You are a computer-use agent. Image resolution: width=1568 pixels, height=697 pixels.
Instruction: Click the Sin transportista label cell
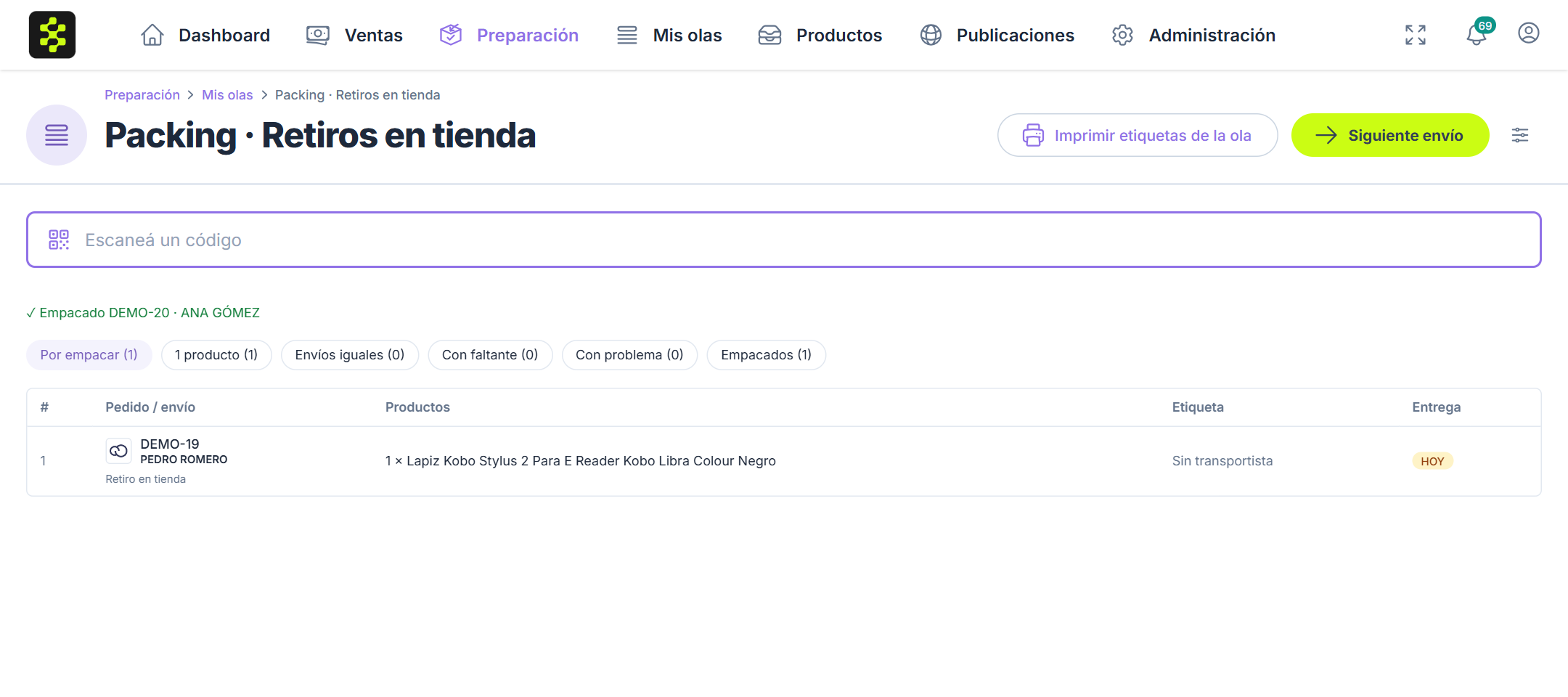click(1222, 461)
